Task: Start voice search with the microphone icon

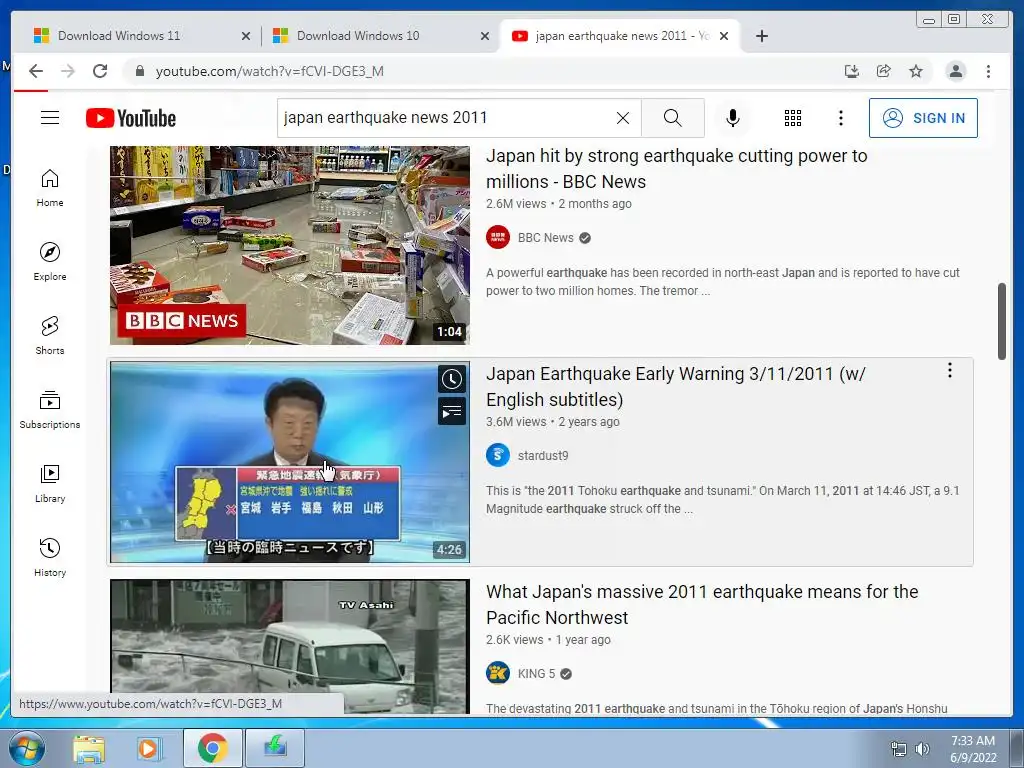Action: pyautogui.click(x=733, y=118)
